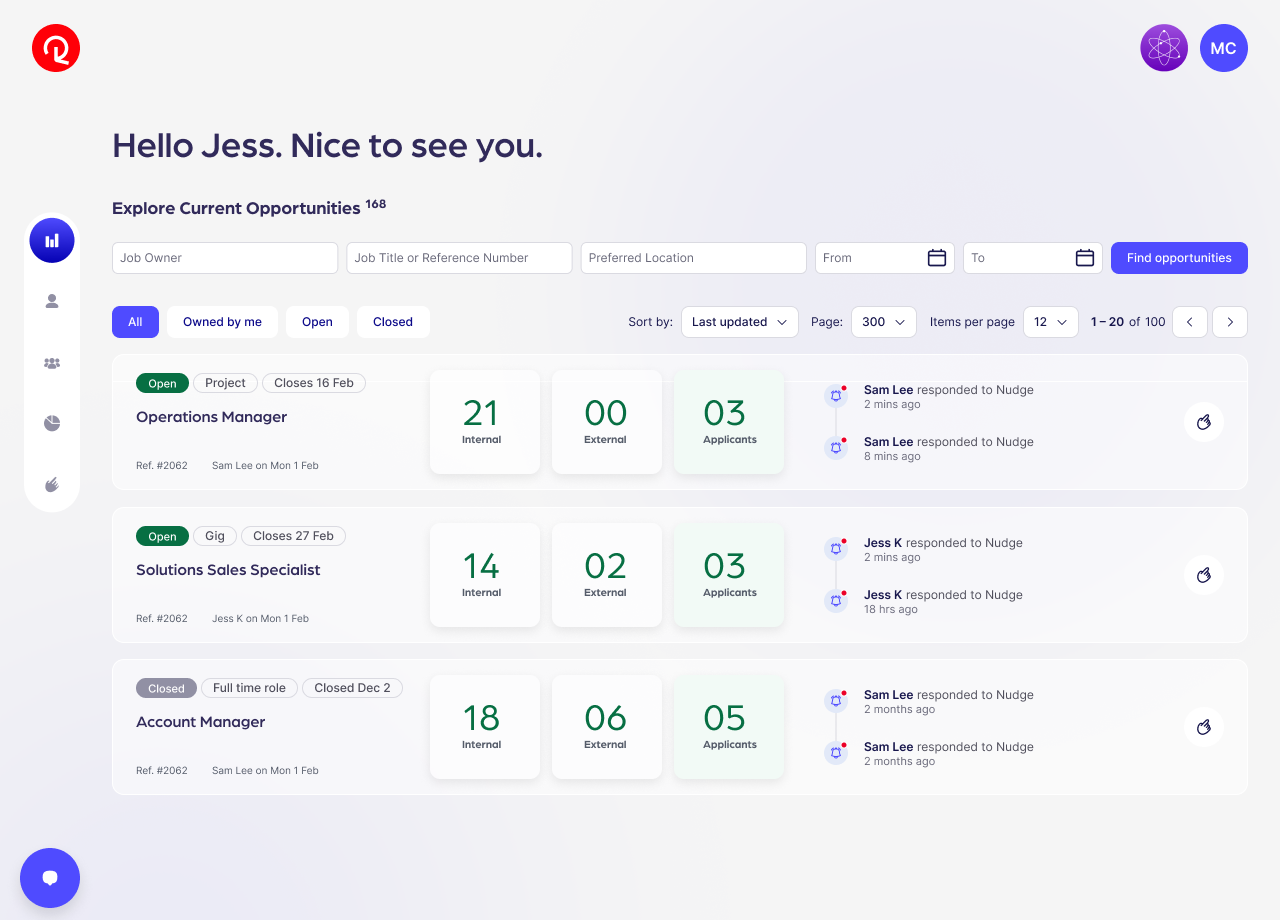Click the red logo icon
The width and height of the screenshot is (1280, 920).
[56, 48]
